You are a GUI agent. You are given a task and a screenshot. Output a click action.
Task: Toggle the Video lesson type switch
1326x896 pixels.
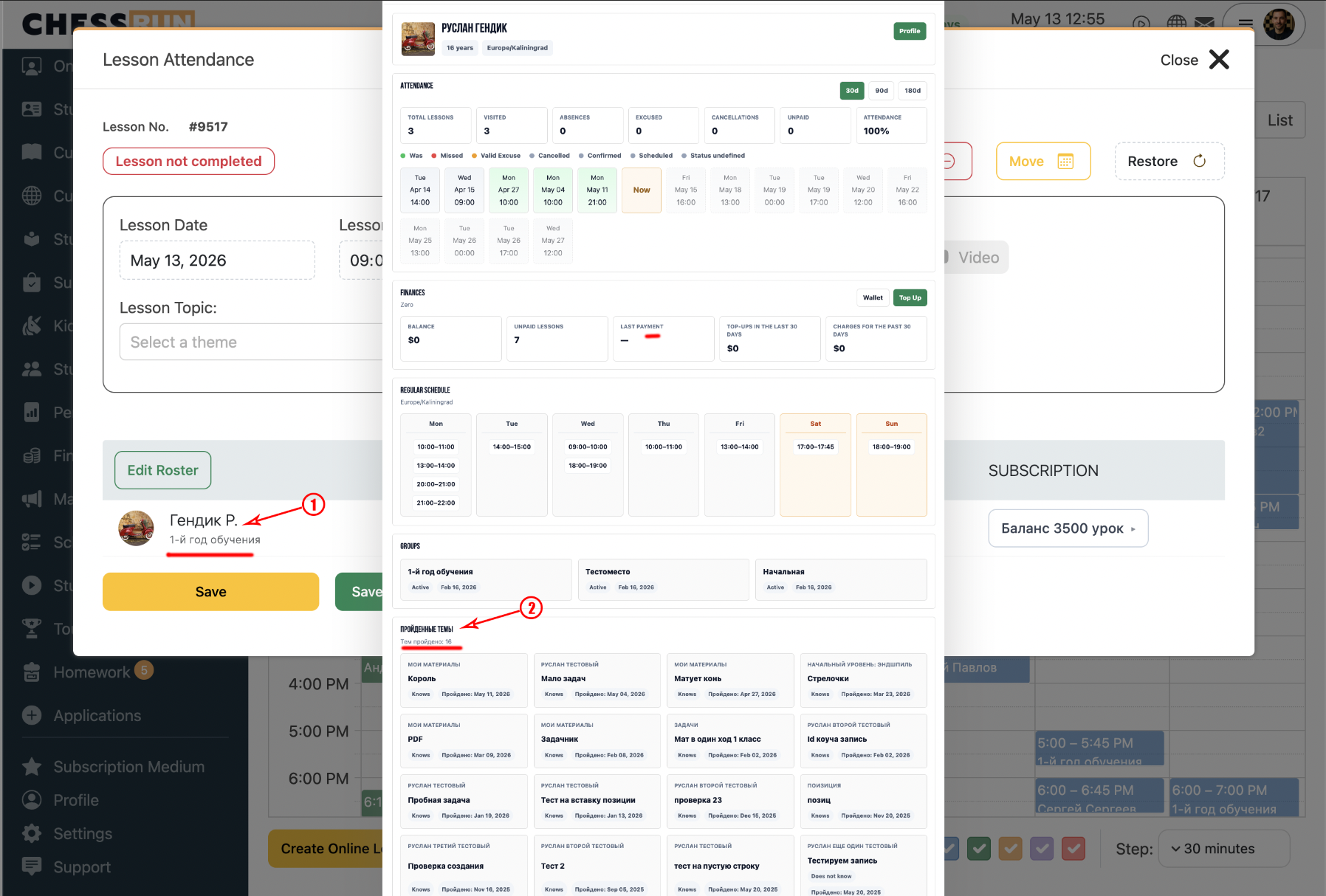pos(976,258)
